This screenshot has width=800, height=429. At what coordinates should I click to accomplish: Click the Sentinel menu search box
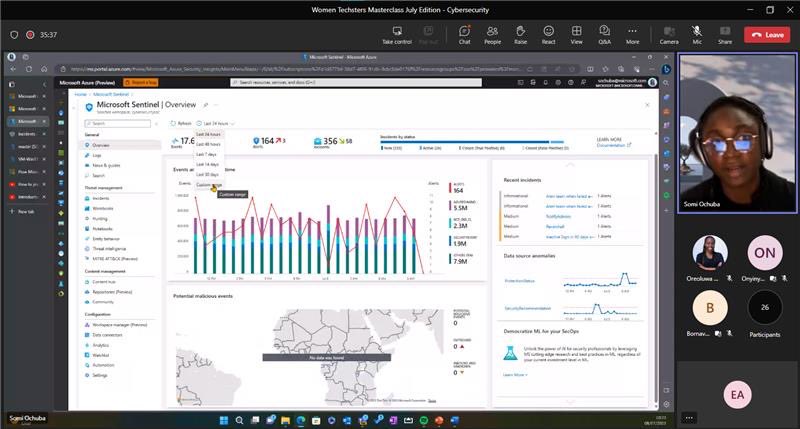click(118, 123)
